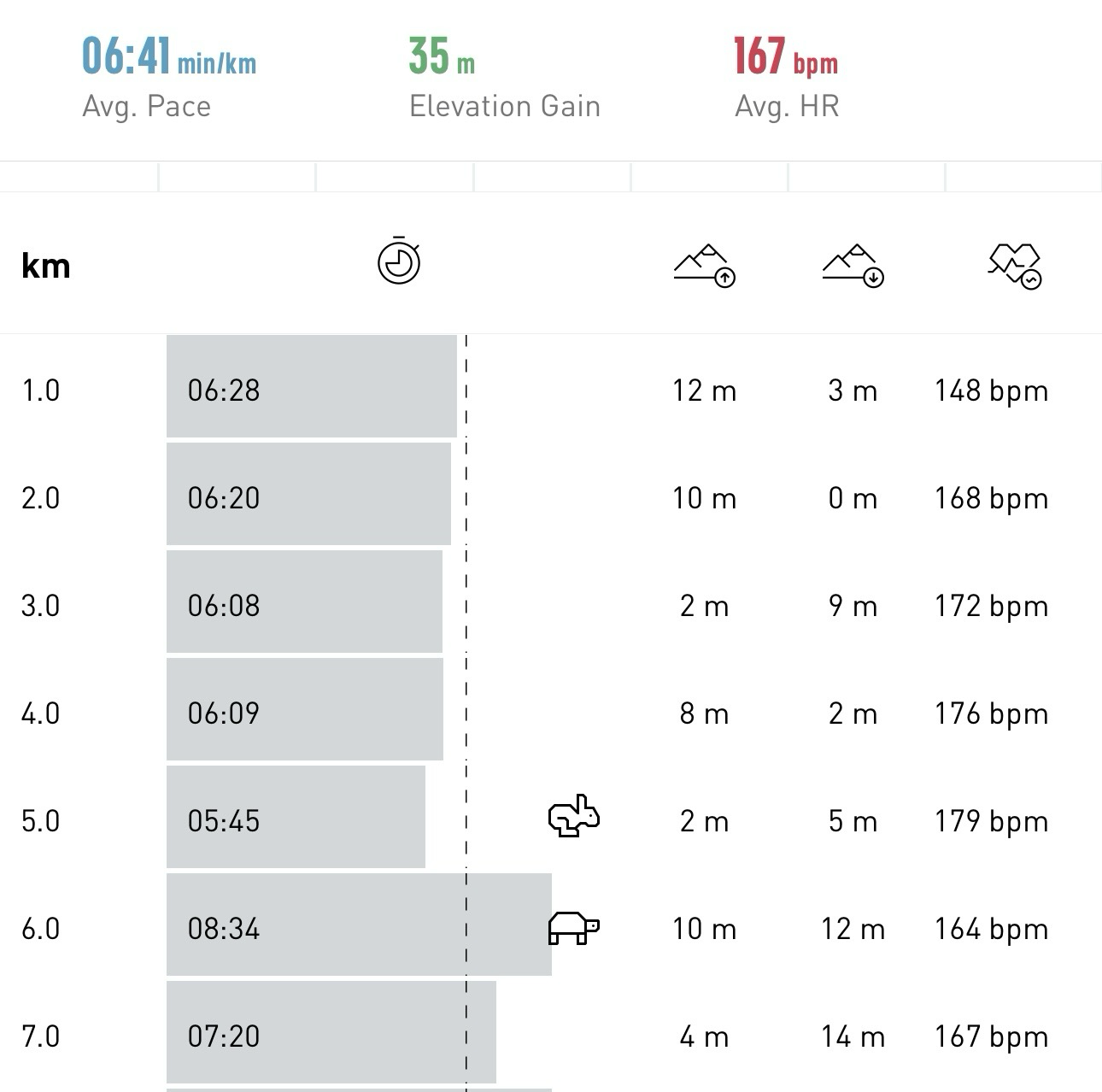Select the 07:20 pace bar for km 7.0
Image resolution: width=1102 pixels, height=1092 pixels.
pos(331,1032)
